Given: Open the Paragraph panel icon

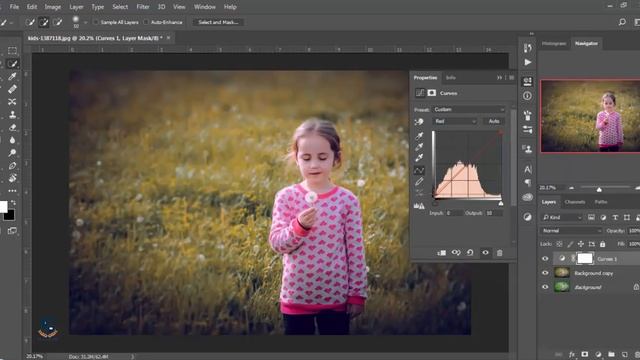Looking at the screenshot, I should click(x=528, y=182).
